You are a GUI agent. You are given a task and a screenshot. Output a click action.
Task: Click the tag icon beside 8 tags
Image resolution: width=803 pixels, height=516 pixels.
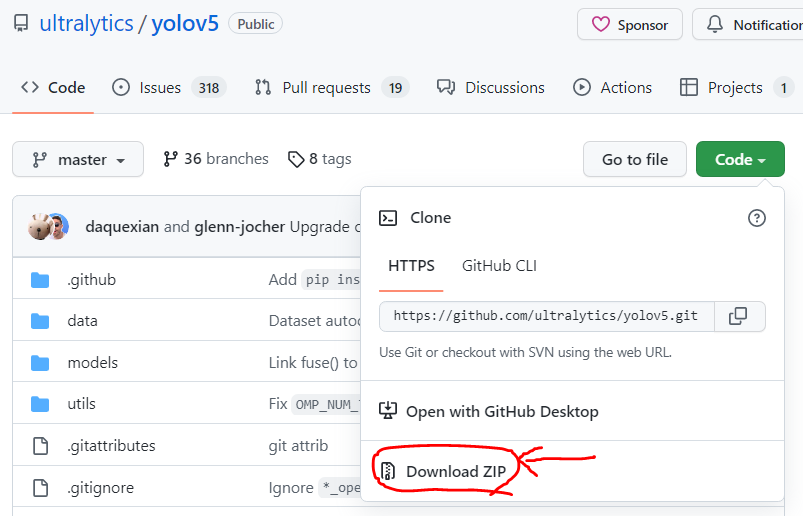coord(296,160)
